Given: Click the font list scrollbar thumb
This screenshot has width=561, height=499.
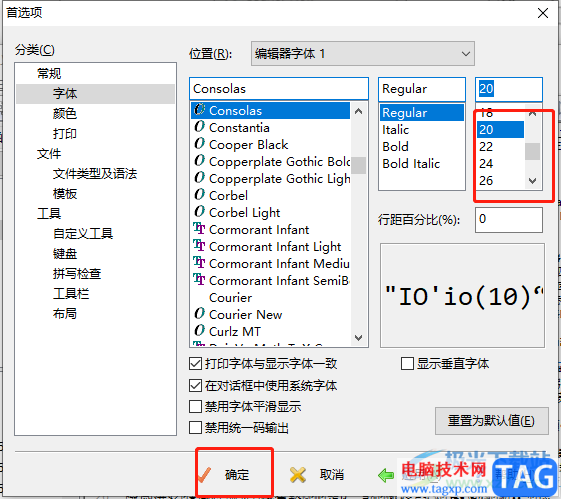Looking at the screenshot, I should [358, 165].
